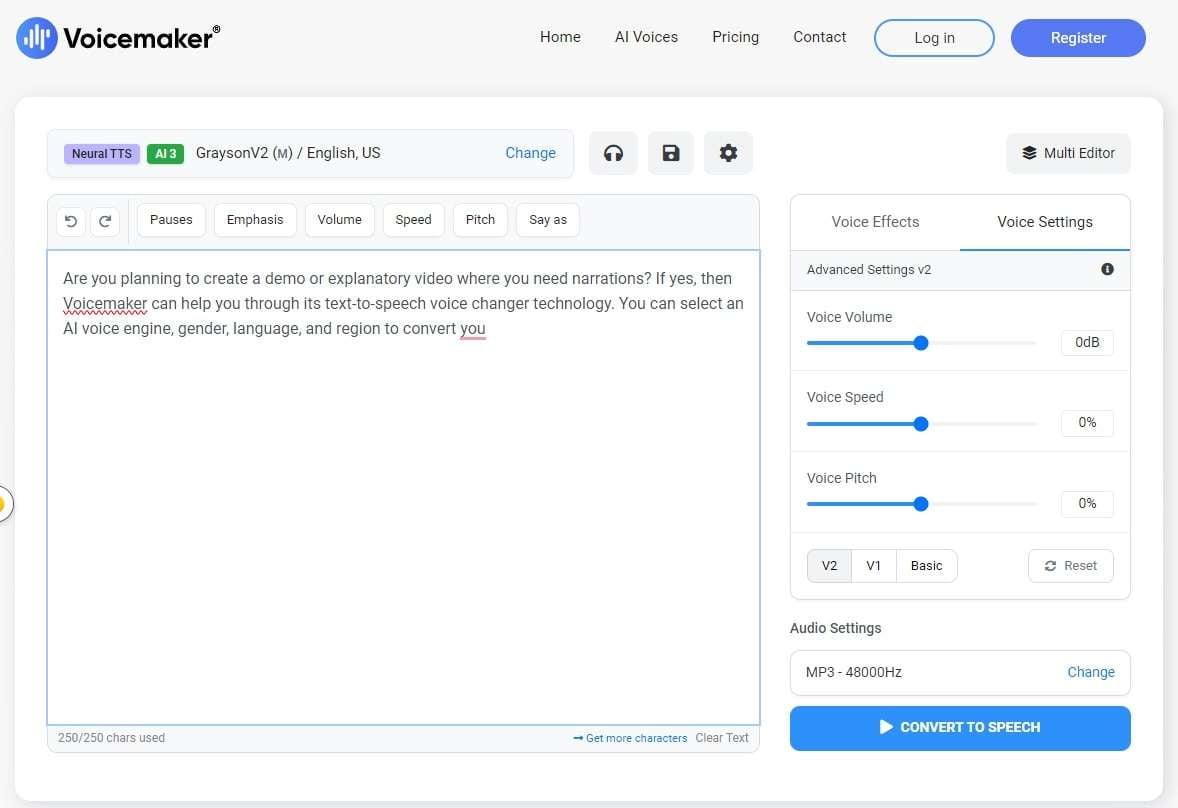1178x808 pixels.
Task: Reset the voice settings
Action: (1071, 566)
